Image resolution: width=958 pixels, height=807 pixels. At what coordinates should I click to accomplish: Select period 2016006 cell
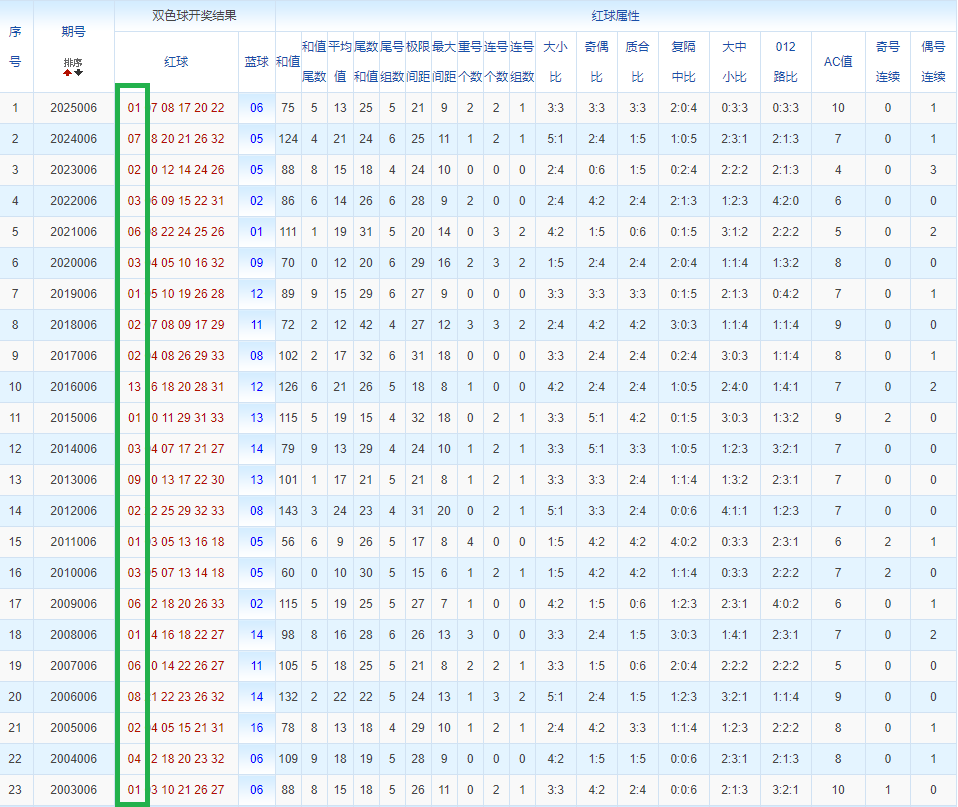73,387
